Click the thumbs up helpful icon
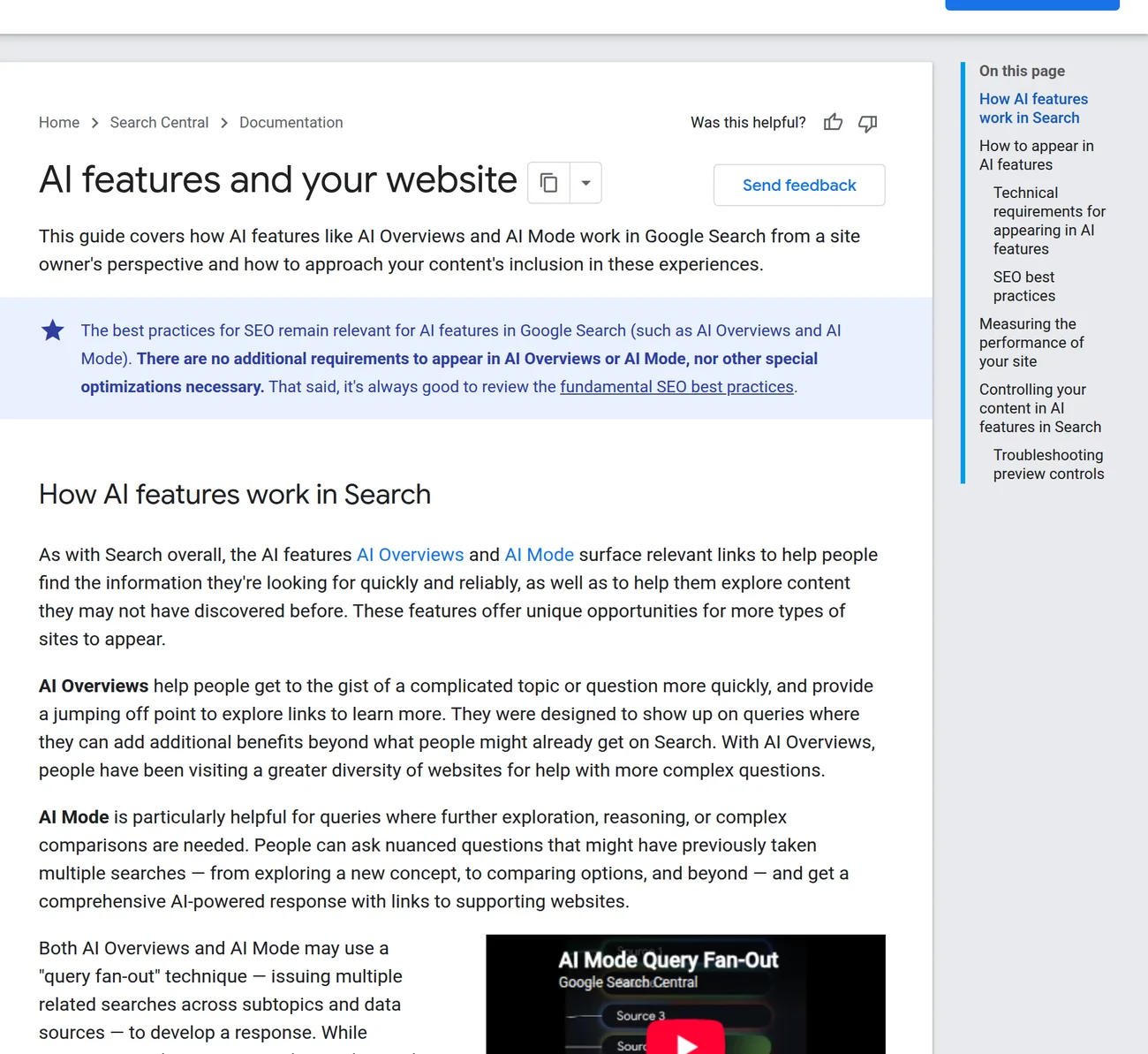 833,123
